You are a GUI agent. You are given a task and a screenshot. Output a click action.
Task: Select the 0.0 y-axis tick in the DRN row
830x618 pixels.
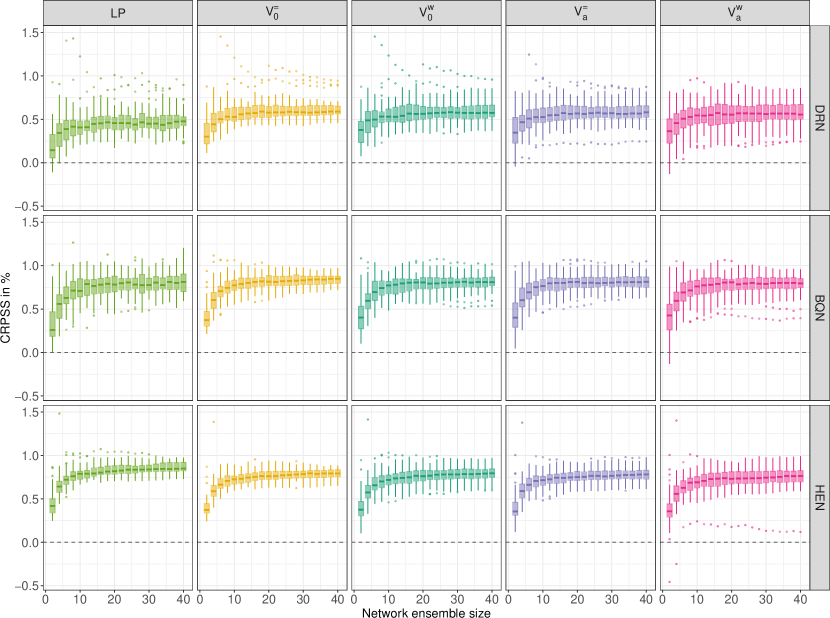point(30,163)
